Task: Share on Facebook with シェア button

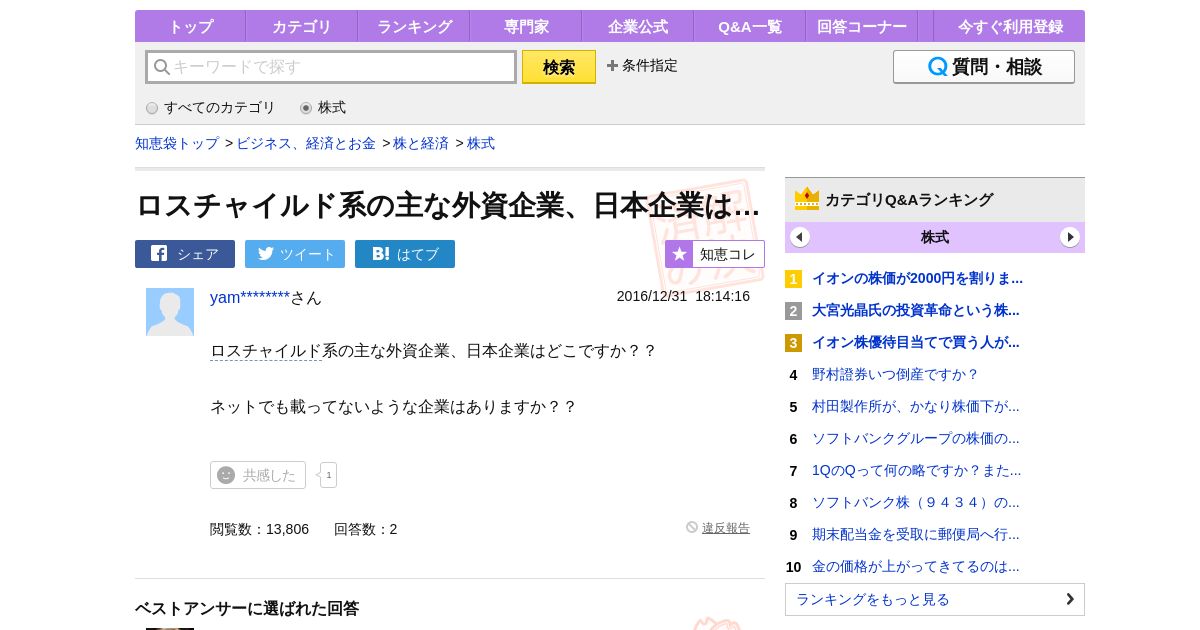Action: pyautogui.click(x=185, y=254)
